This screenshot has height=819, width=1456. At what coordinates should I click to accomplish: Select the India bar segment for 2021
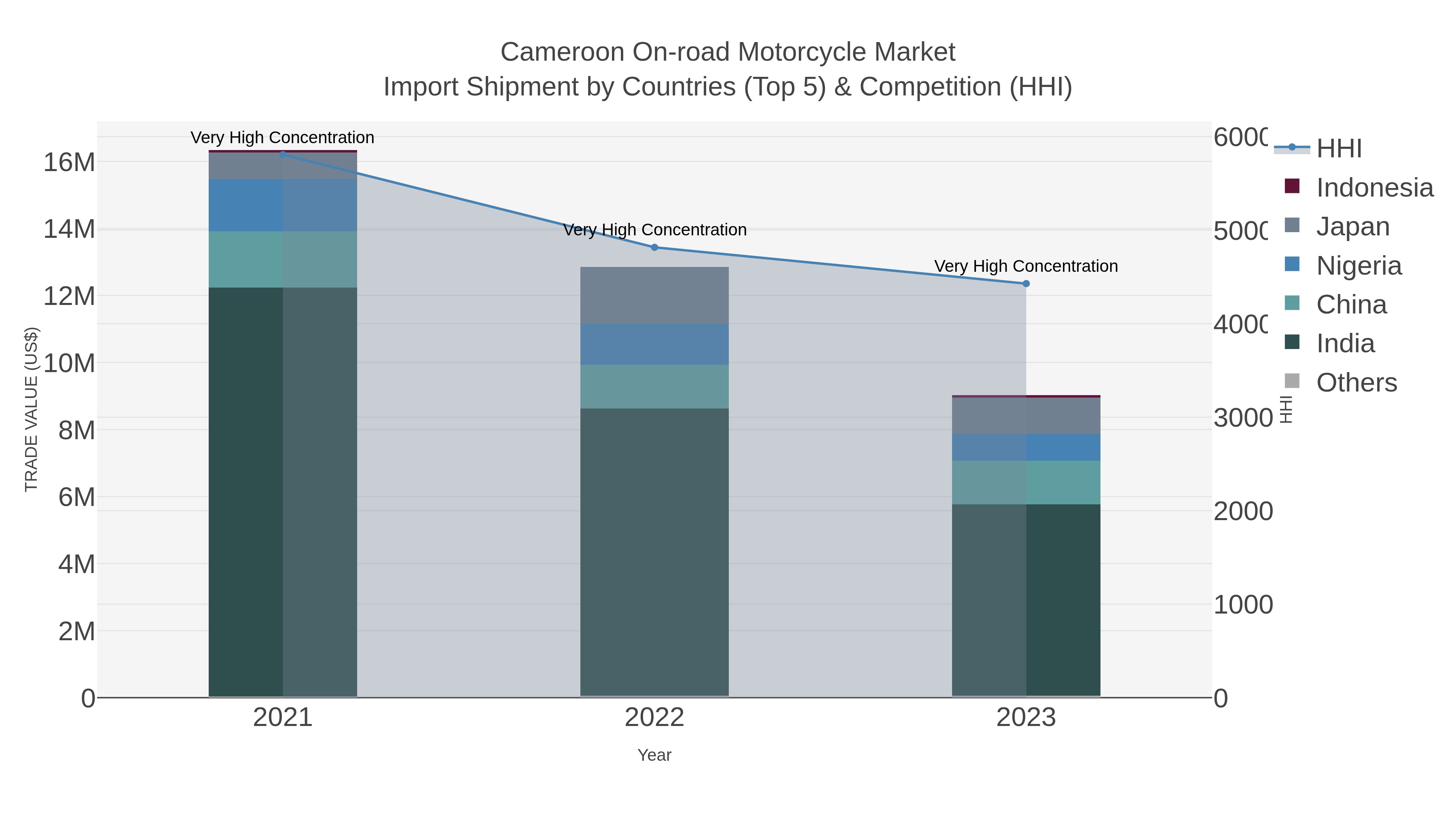(x=283, y=492)
